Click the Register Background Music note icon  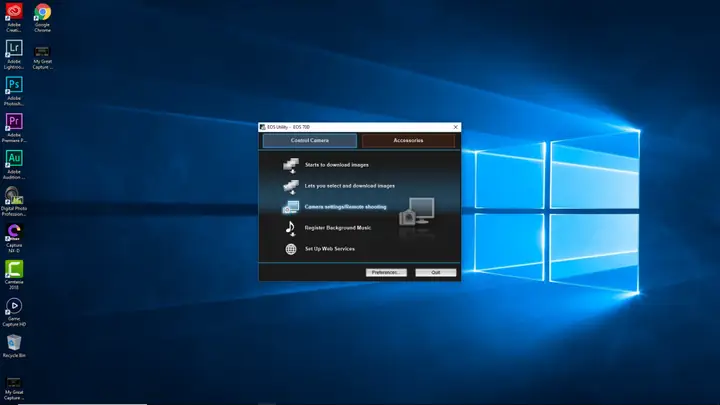(290, 228)
